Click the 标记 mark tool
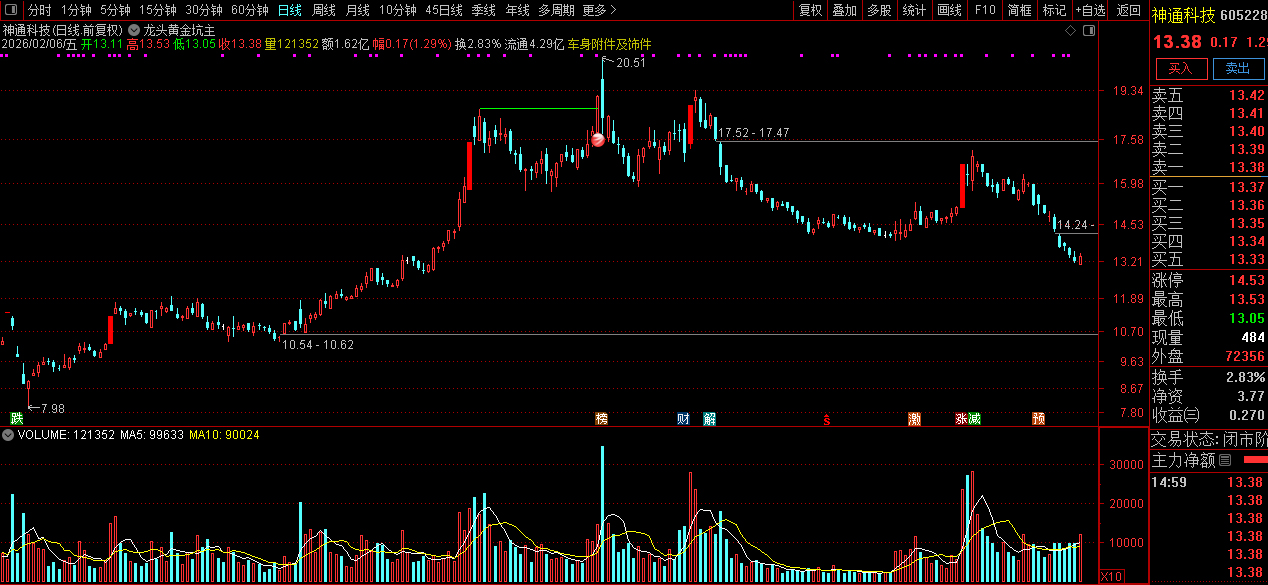This screenshot has height=585, width=1268. coord(1054,10)
